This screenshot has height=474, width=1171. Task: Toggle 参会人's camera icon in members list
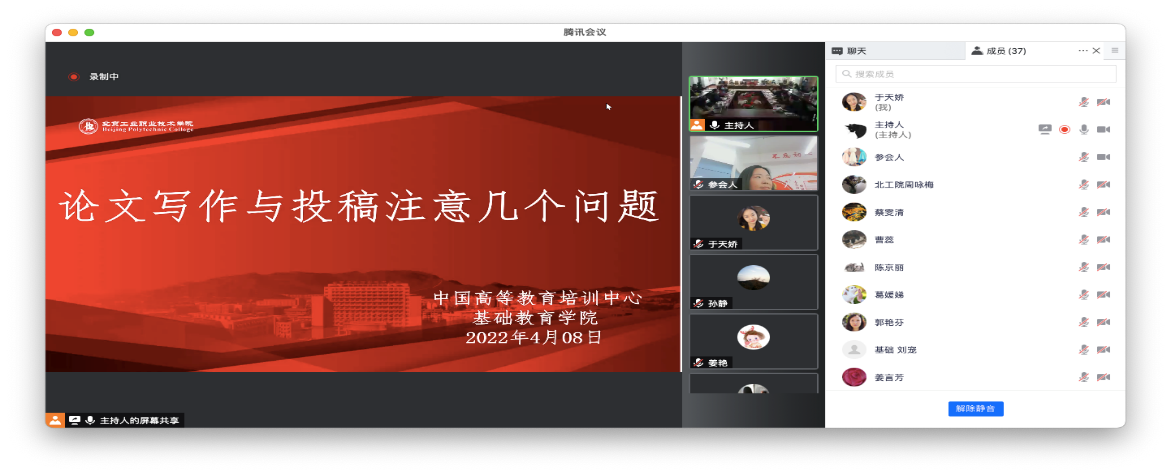tap(1103, 157)
